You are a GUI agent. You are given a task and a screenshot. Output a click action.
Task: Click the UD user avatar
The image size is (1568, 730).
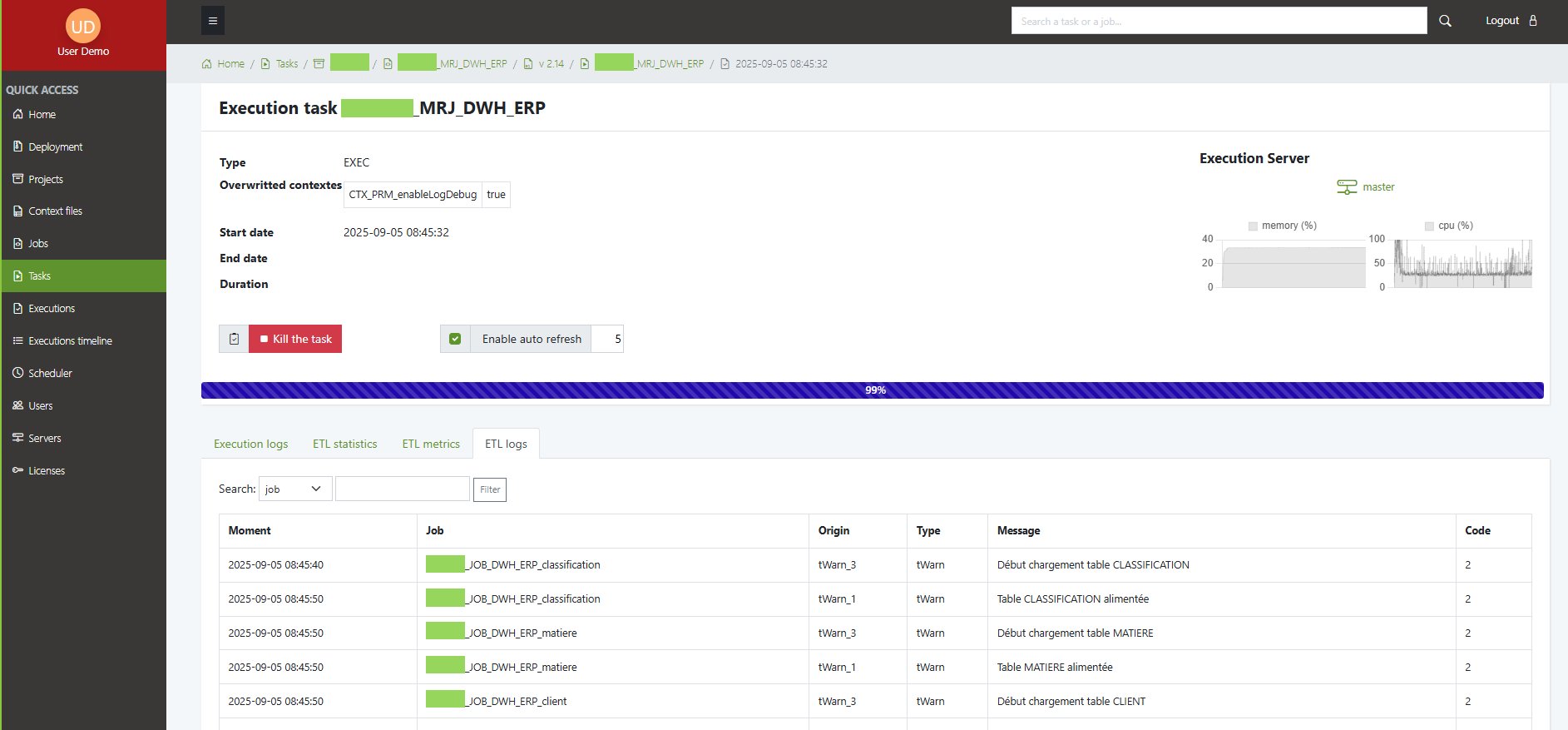tap(83, 27)
